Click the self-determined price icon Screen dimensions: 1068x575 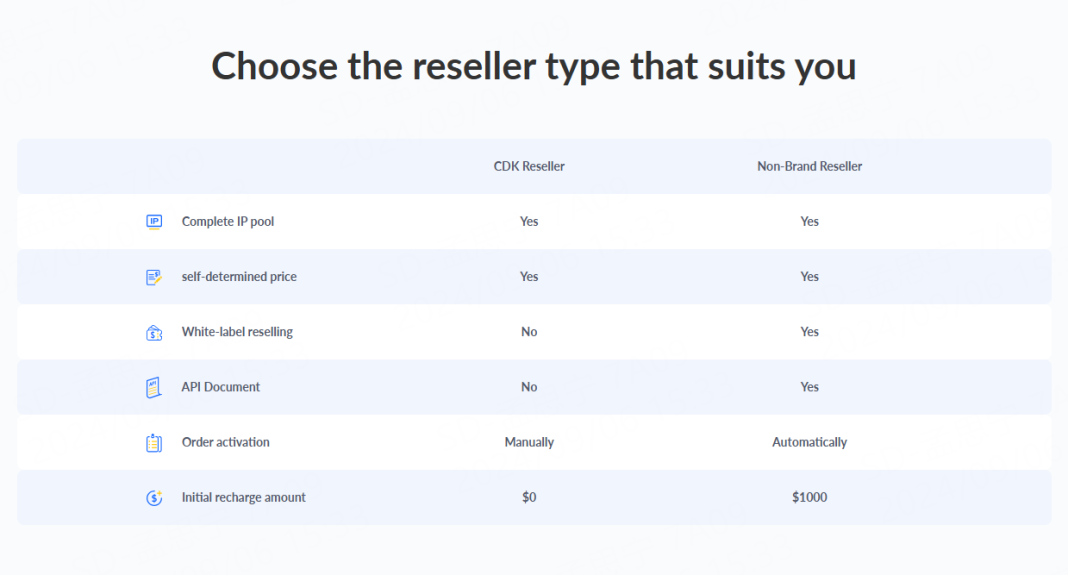point(154,277)
